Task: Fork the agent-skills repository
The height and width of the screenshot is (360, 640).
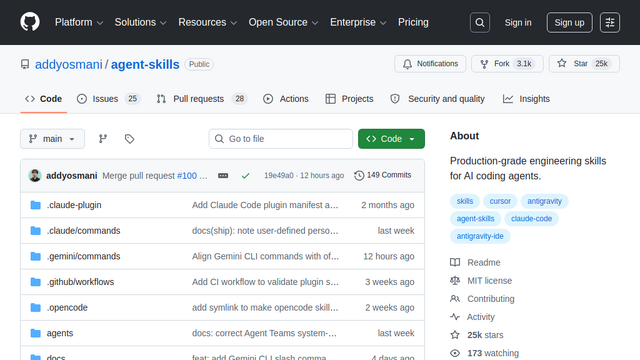Action: click(507, 64)
